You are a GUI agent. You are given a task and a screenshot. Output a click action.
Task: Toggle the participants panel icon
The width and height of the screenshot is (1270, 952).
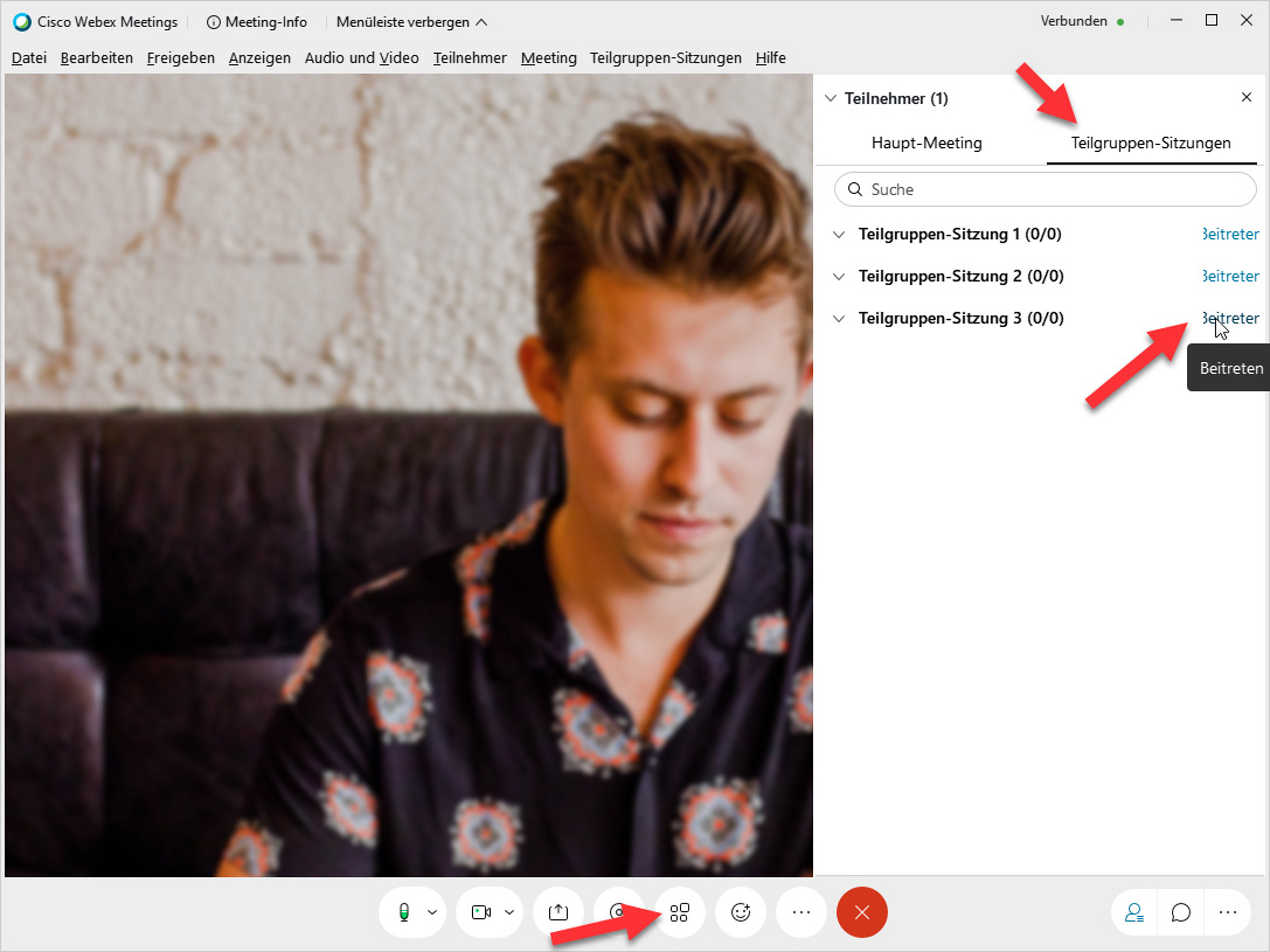click(1134, 912)
